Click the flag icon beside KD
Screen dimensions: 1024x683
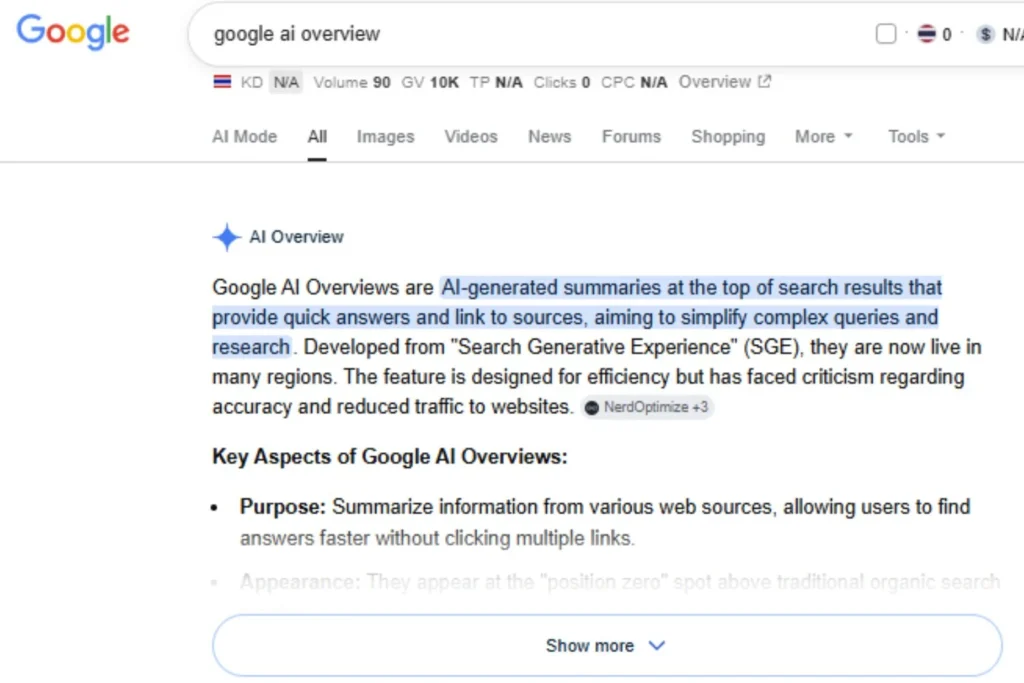222,82
